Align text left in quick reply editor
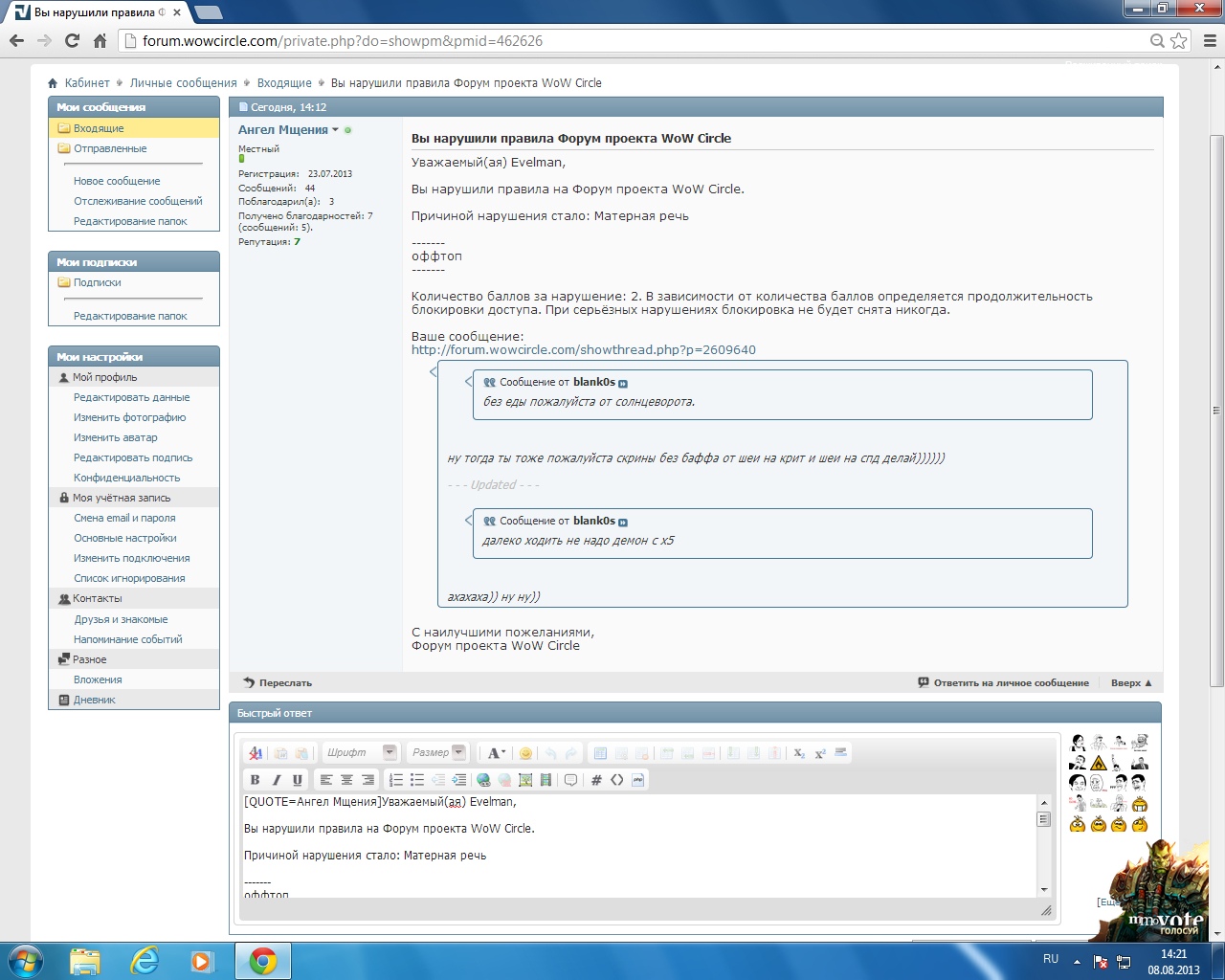The width and height of the screenshot is (1225, 980). point(326,780)
